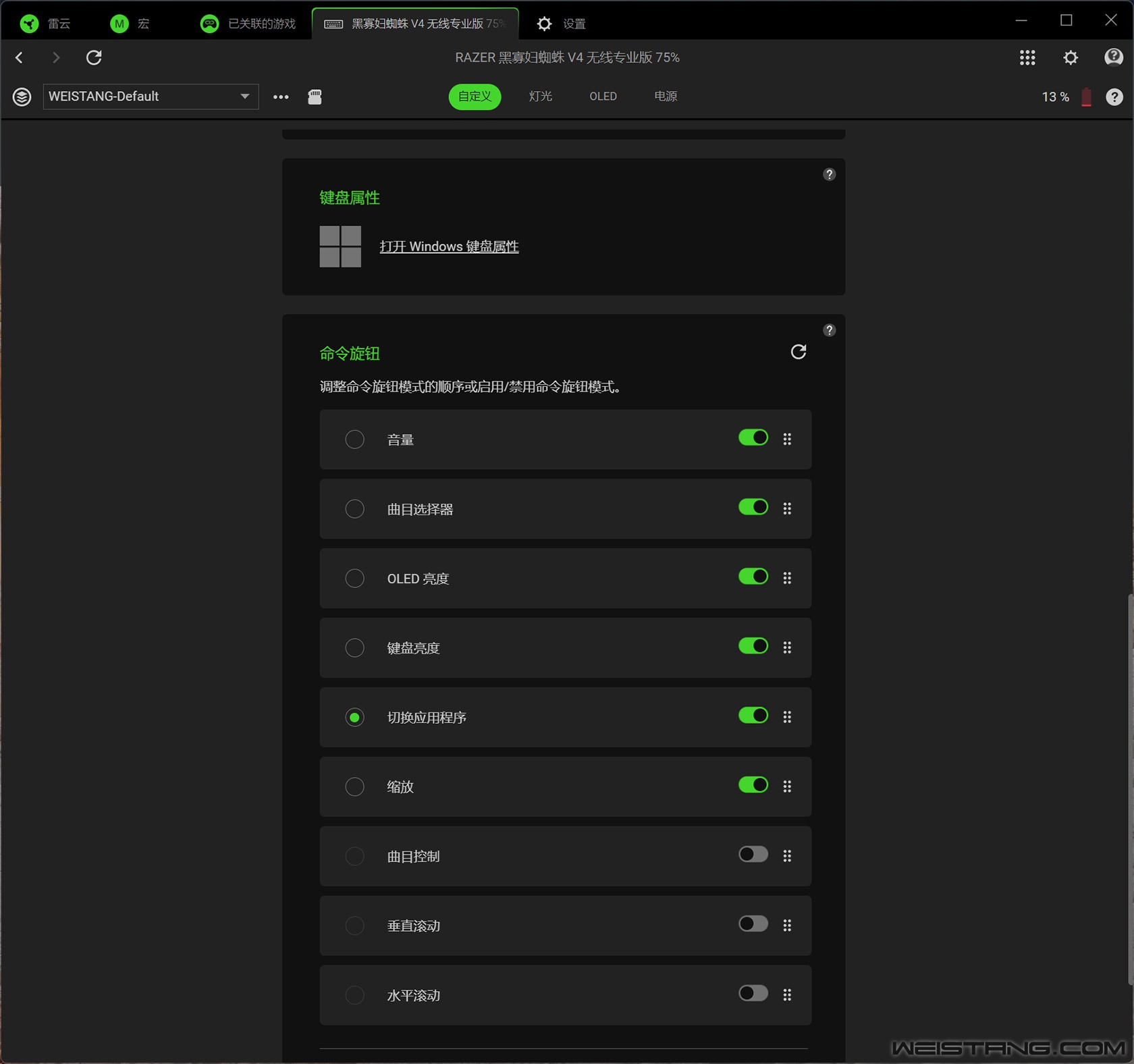Select the 曲目选择器 radio button
This screenshot has width=1134, height=1064.
(354, 508)
